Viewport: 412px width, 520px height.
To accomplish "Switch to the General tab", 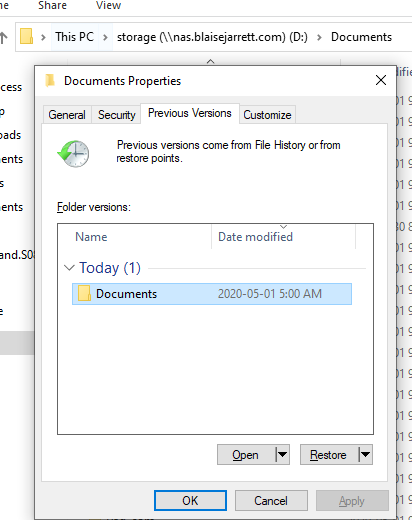I will [x=67, y=115].
